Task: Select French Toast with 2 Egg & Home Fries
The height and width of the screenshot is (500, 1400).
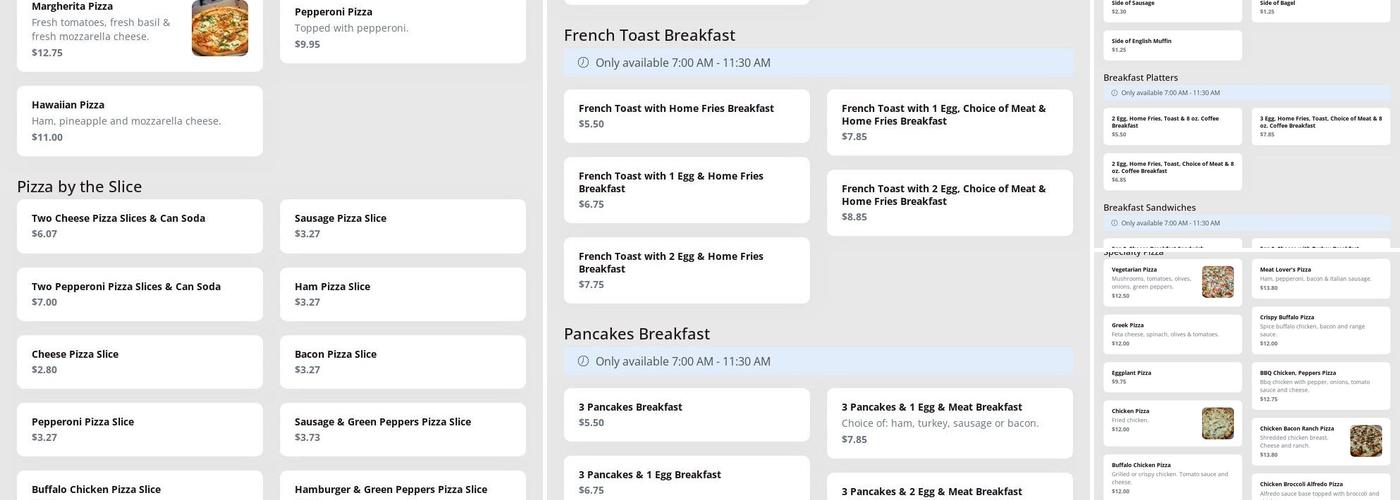Action: pos(686,270)
